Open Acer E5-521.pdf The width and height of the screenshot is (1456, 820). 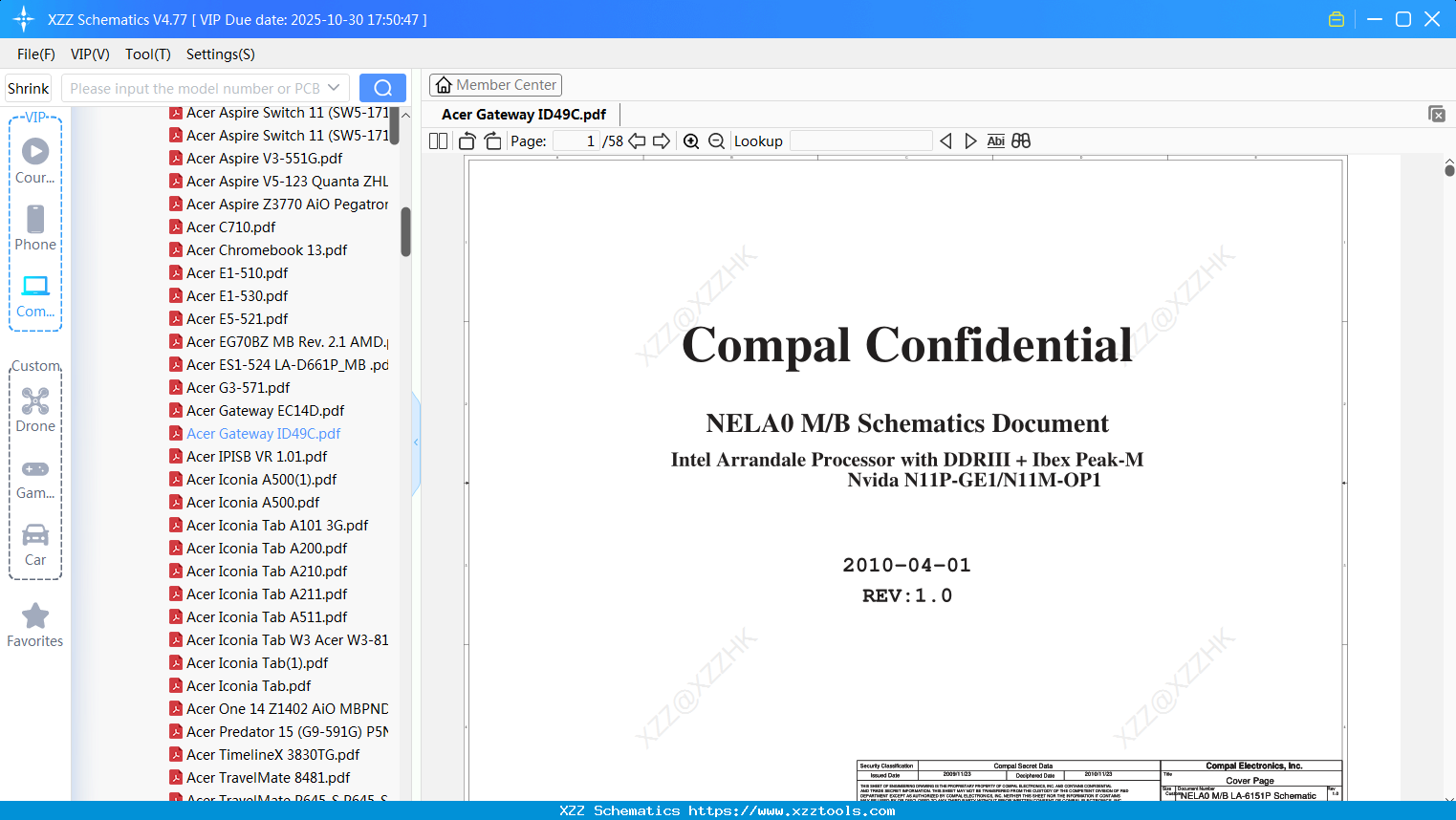(x=228, y=319)
